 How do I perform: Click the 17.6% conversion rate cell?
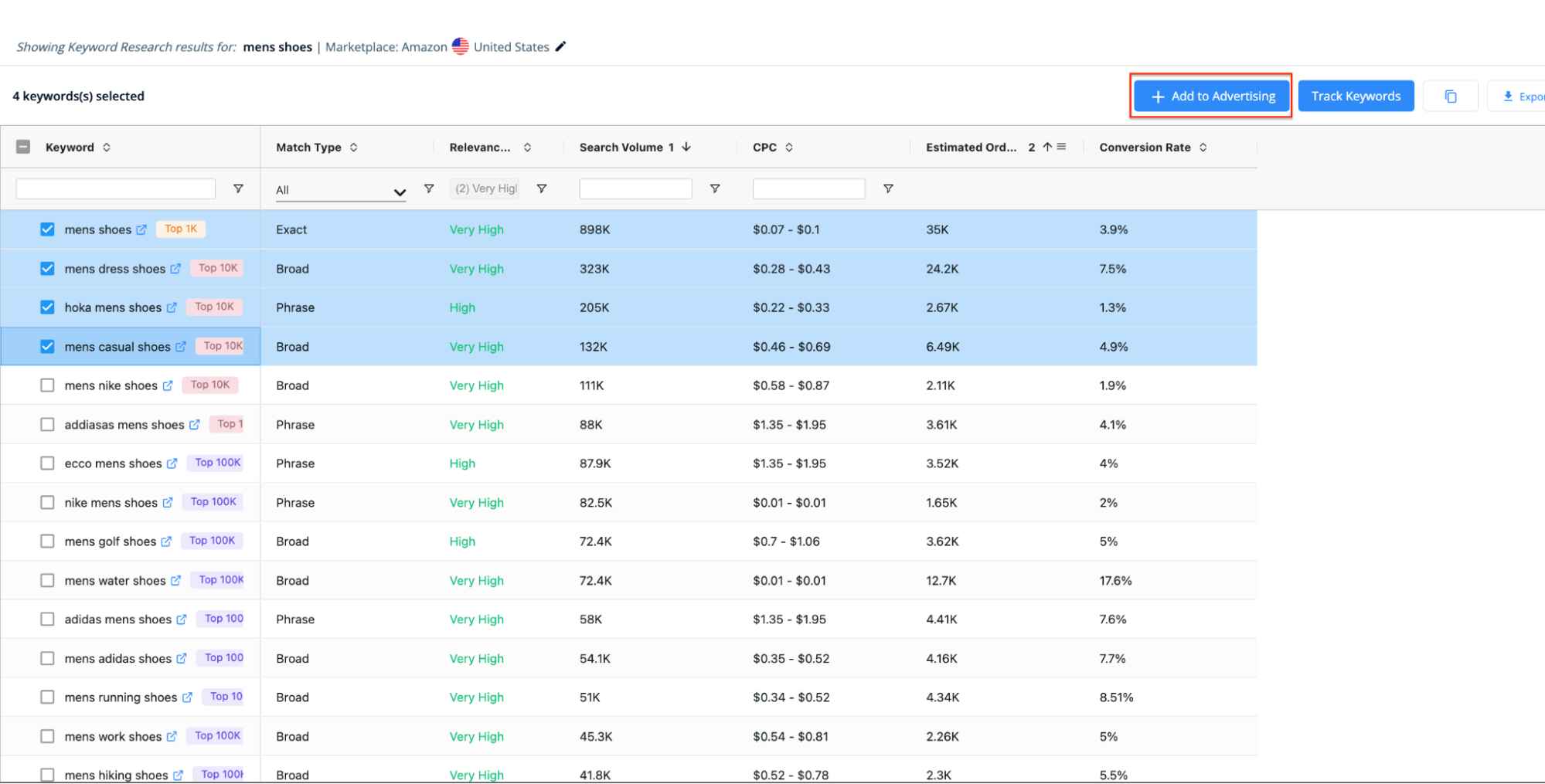(1115, 581)
